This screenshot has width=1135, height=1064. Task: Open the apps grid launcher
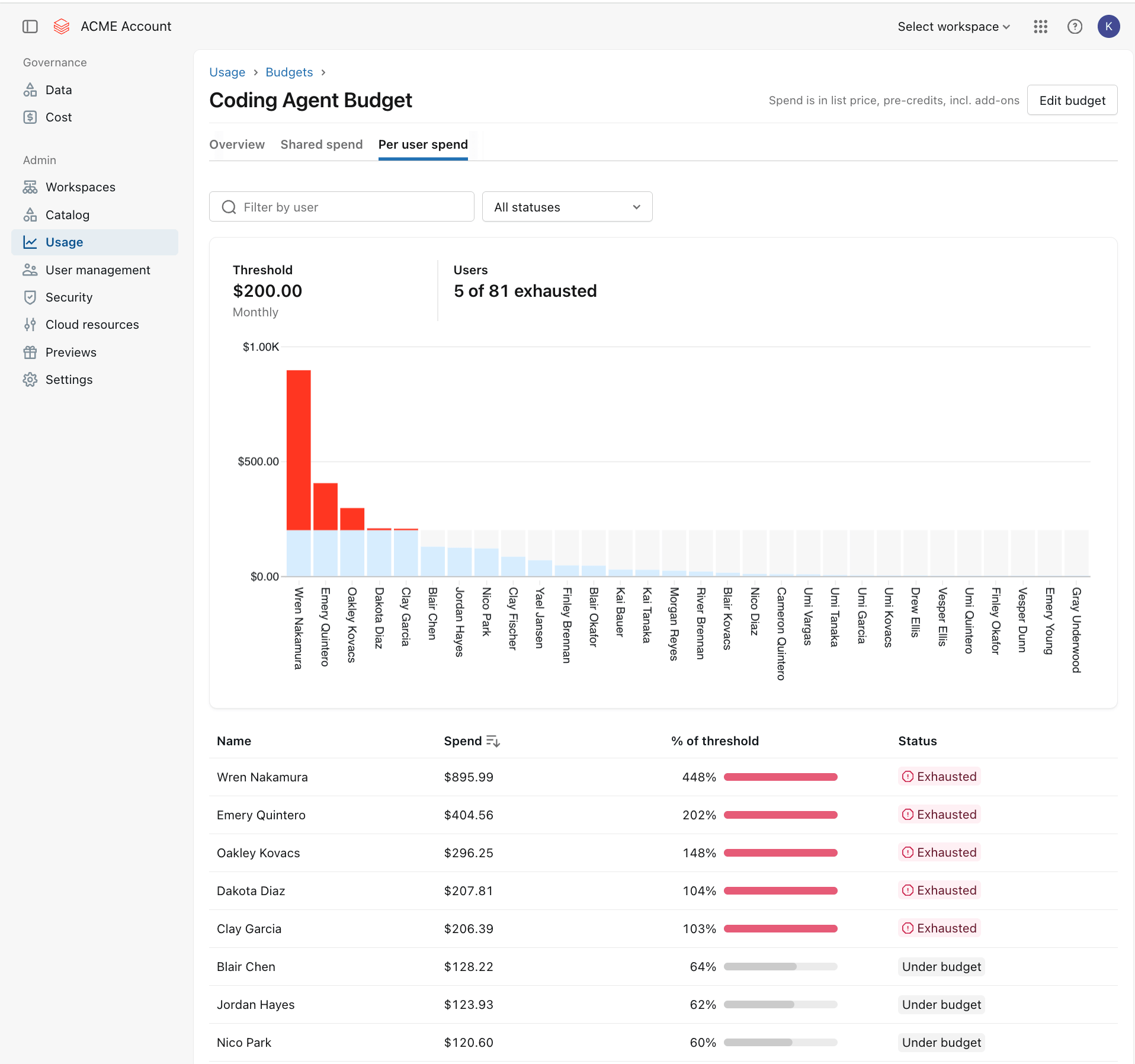1040,27
